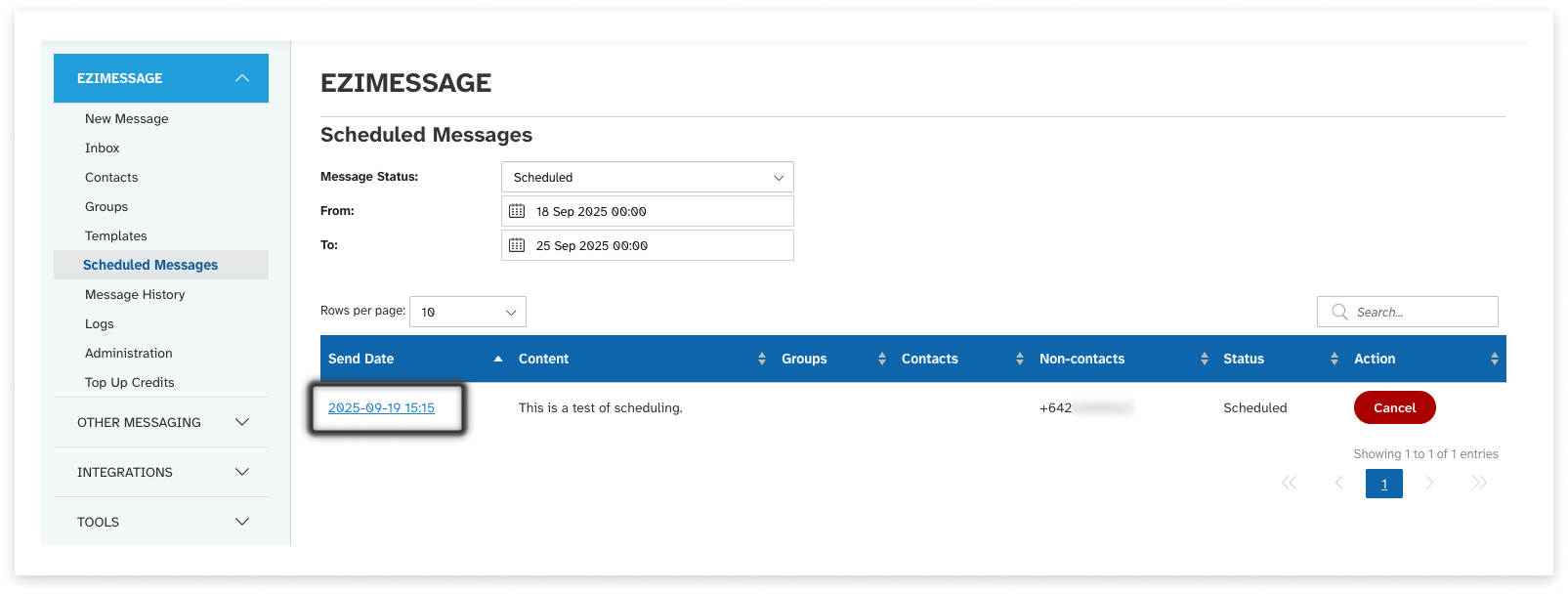Expand the TOOLS section

tap(242, 522)
